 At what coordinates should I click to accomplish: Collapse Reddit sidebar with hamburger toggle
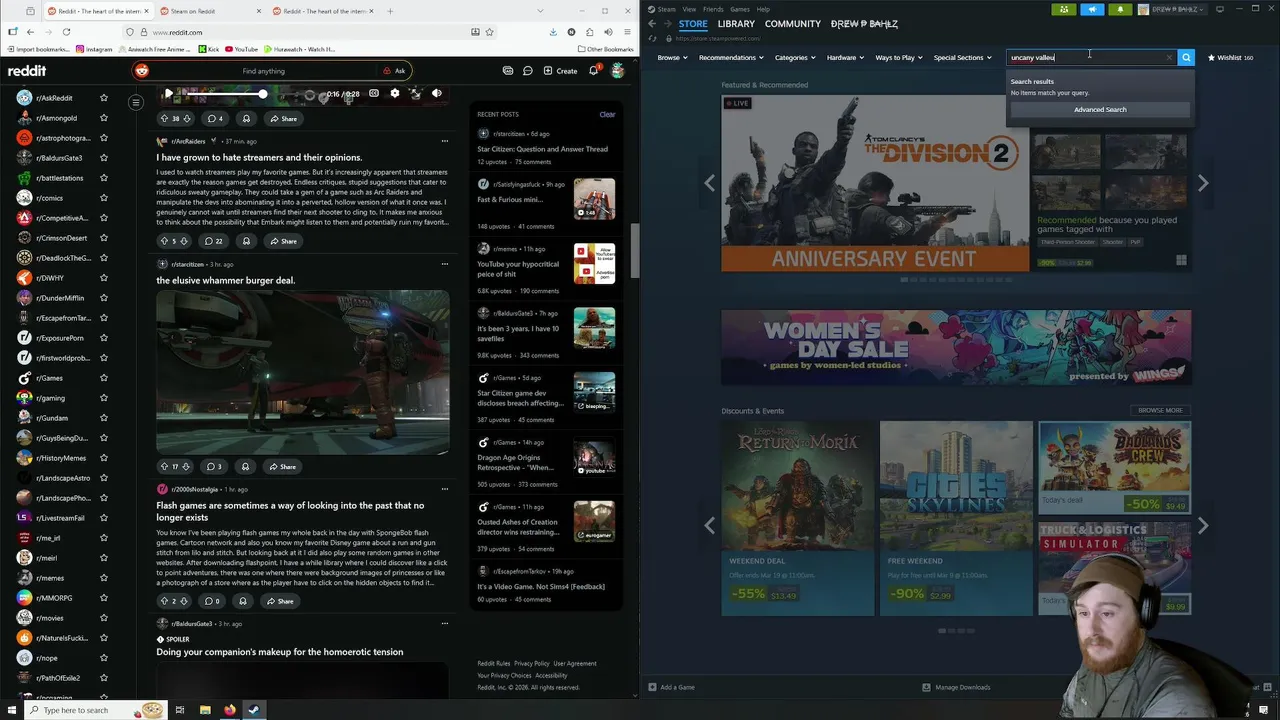pyautogui.click(x=136, y=102)
